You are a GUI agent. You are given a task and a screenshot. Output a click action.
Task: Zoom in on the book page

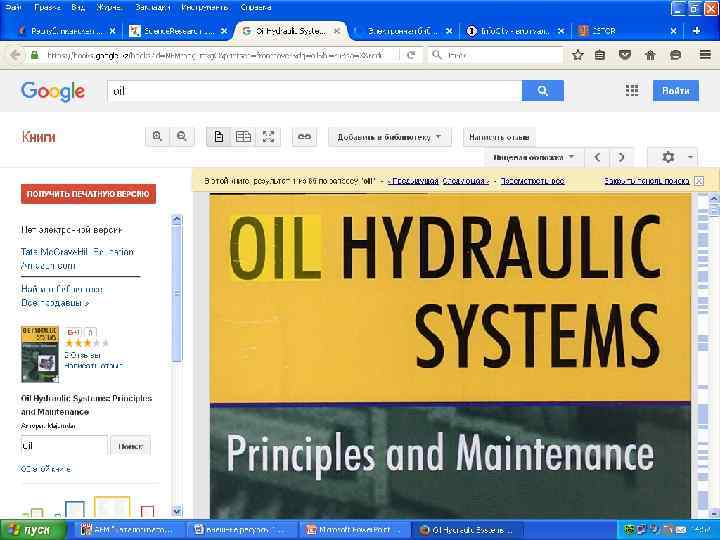pos(158,137)
